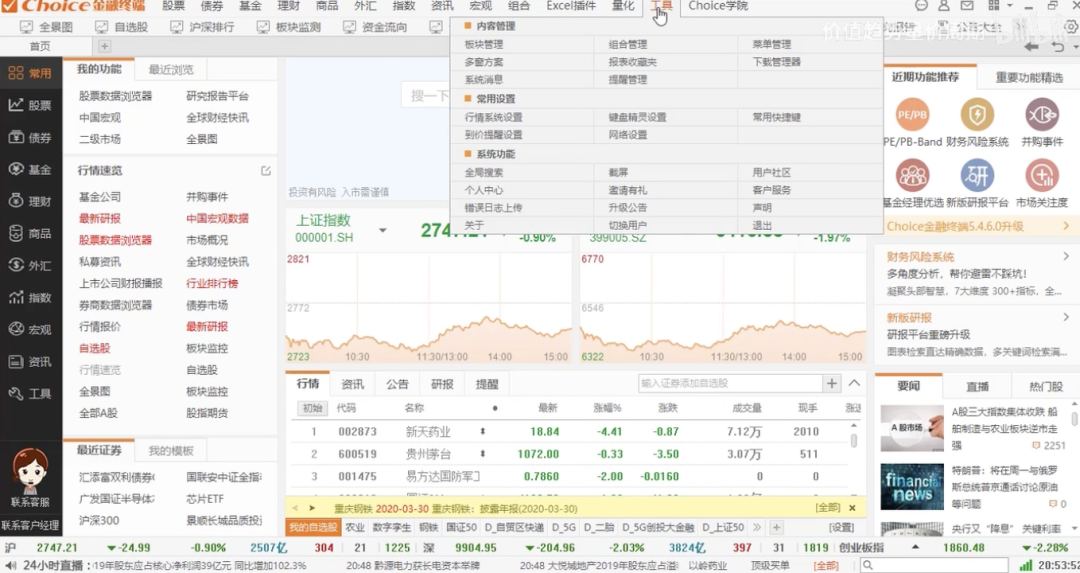
Task: Open the Choice金融终端5.4.6.0升级 notice
Action: 977,226
